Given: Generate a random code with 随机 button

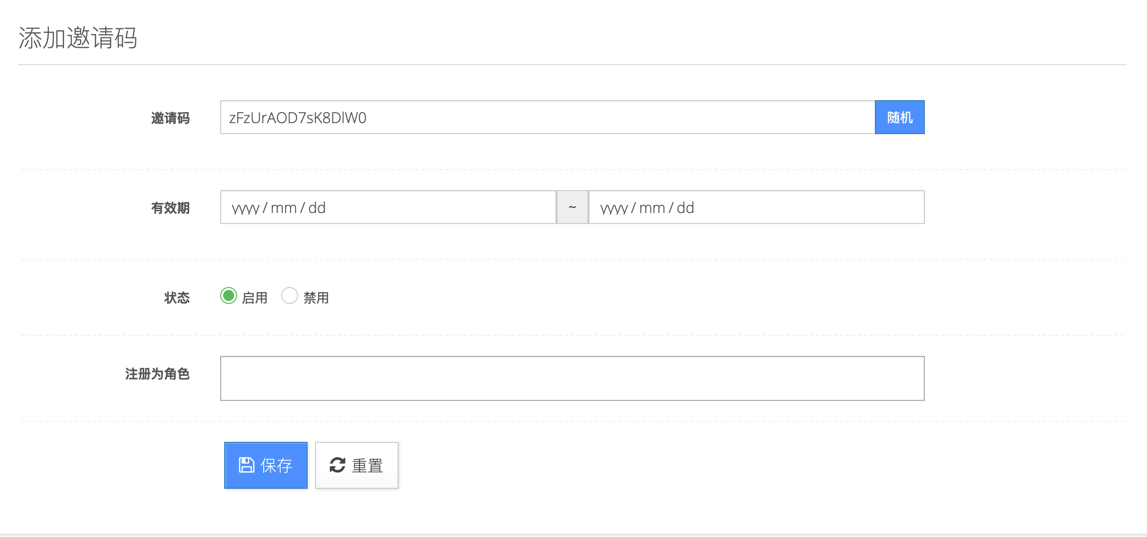Looking at the screenshot, I should 899,117.
